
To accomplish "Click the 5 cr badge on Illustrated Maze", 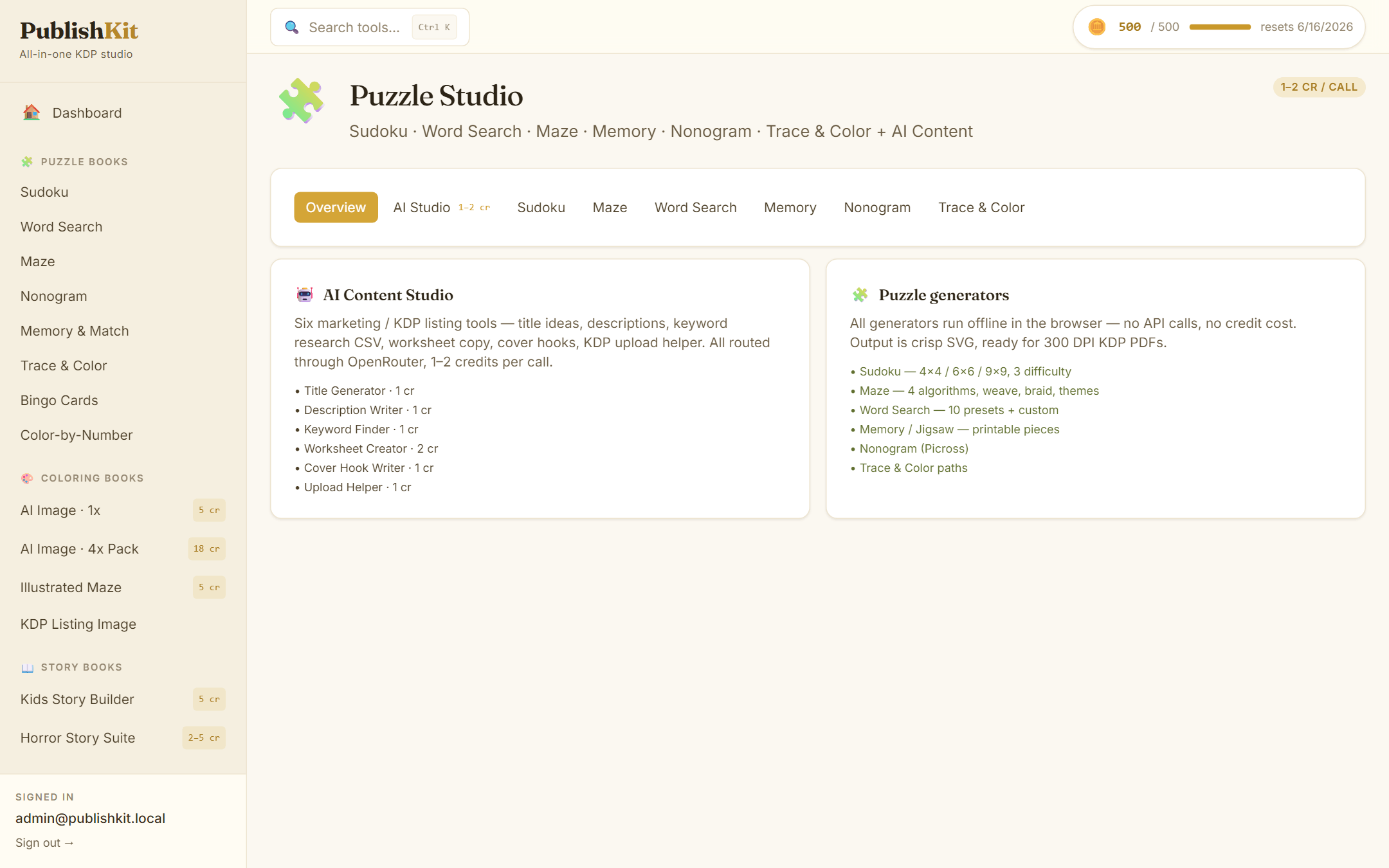I will (x=209, y=587).
